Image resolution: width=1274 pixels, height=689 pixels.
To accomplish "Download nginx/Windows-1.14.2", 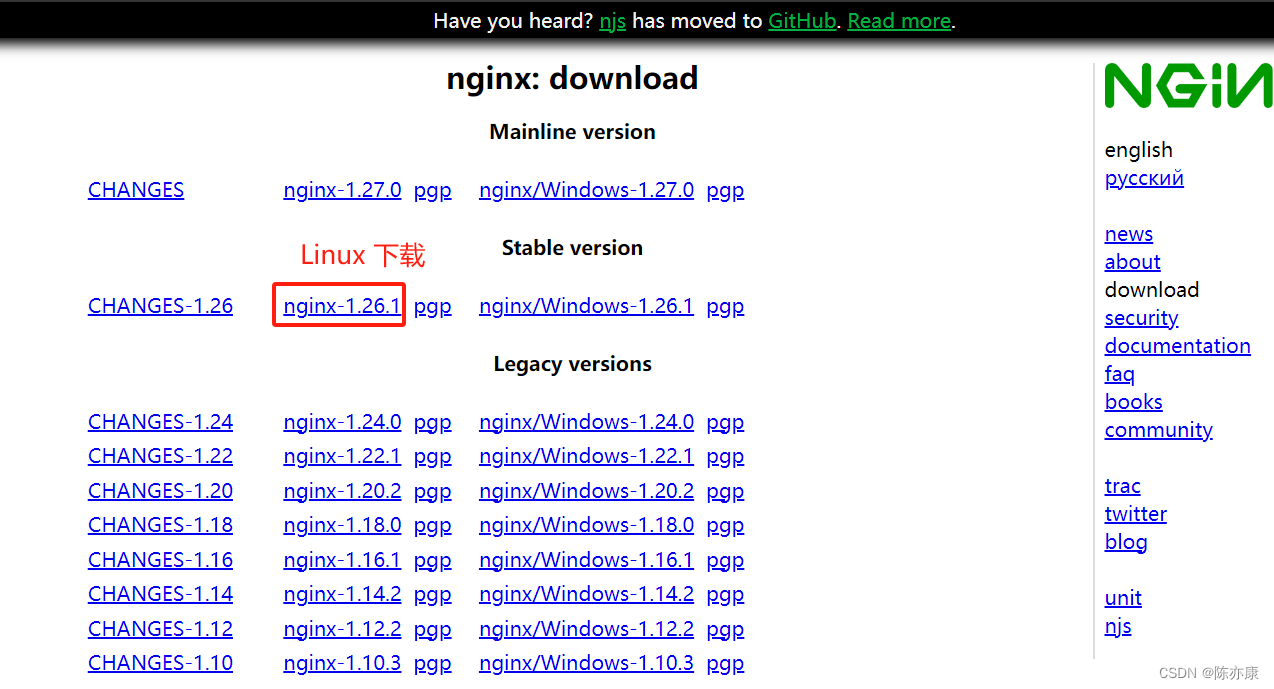I will point(586,594).
